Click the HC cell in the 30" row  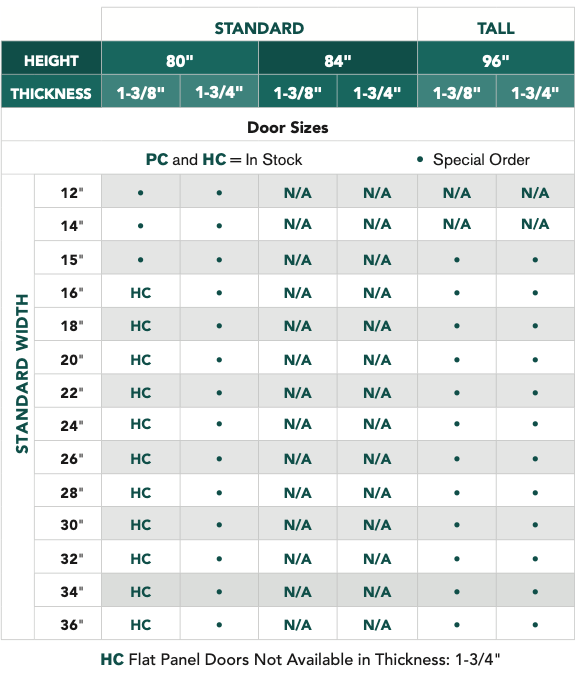click(x=141, y=525)
